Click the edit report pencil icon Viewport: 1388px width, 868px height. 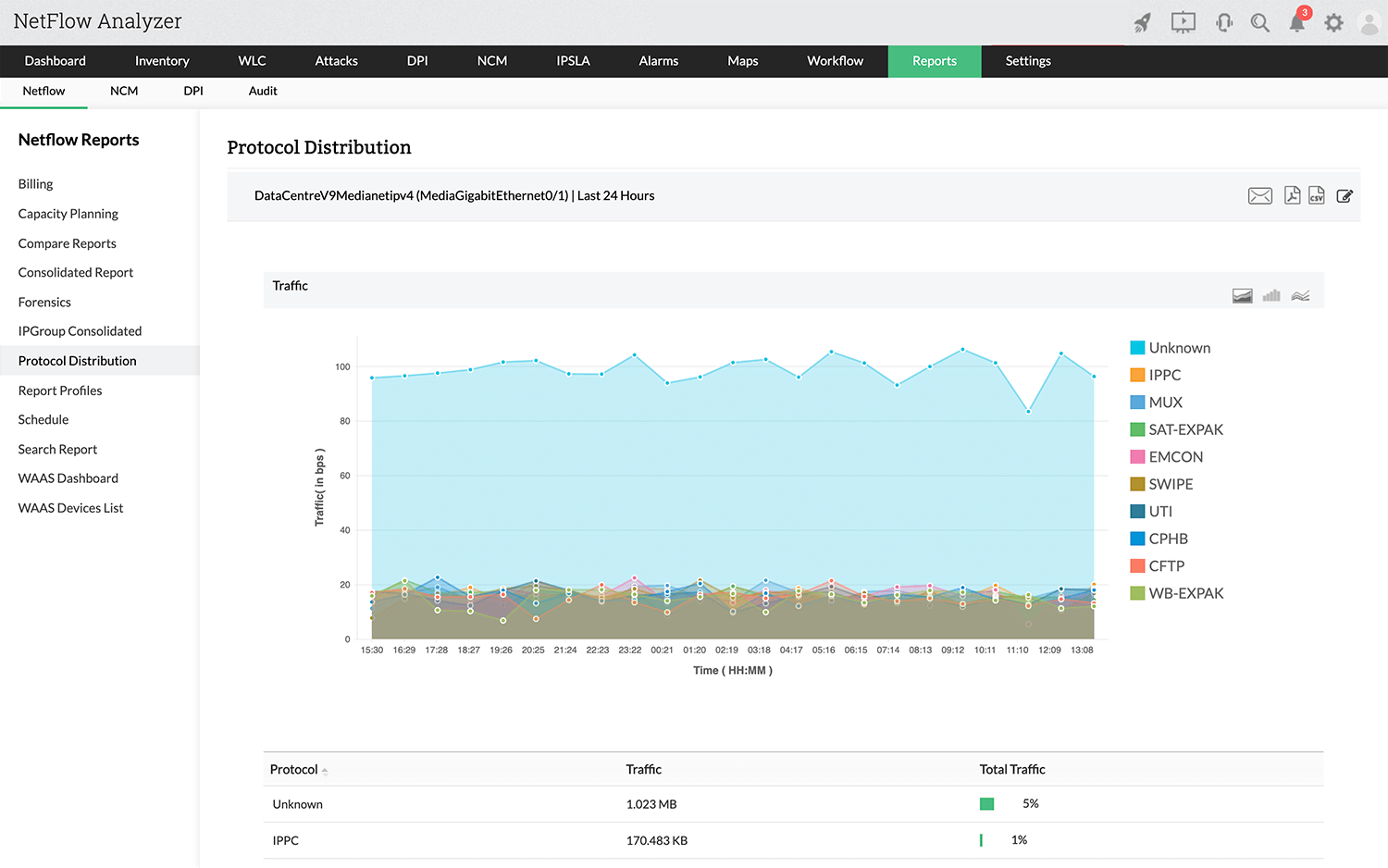click(1345, 196)
